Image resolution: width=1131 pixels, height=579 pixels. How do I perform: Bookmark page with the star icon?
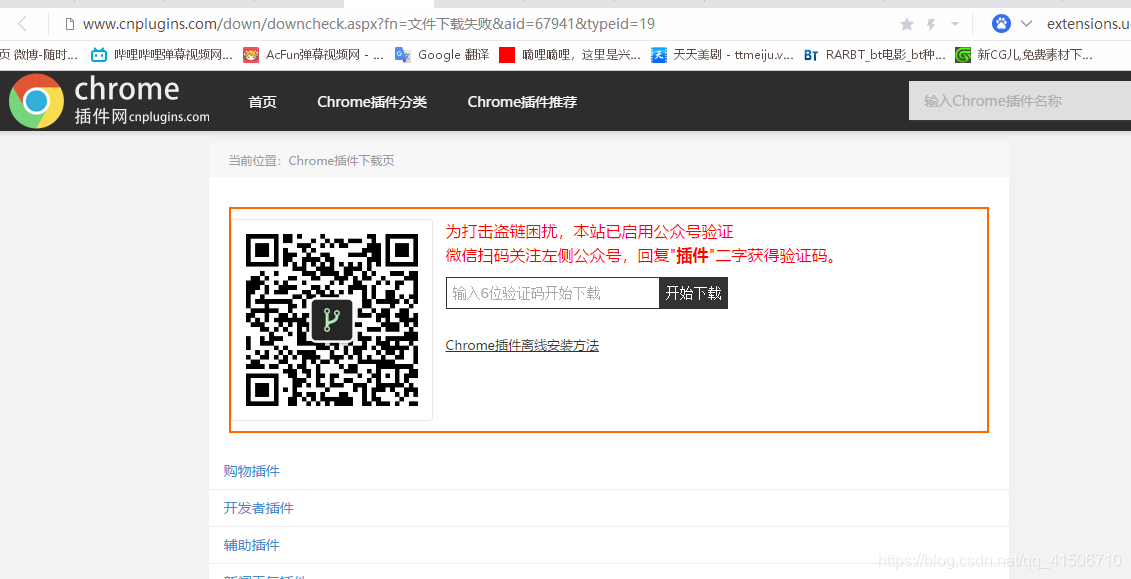tap(907, 25)
